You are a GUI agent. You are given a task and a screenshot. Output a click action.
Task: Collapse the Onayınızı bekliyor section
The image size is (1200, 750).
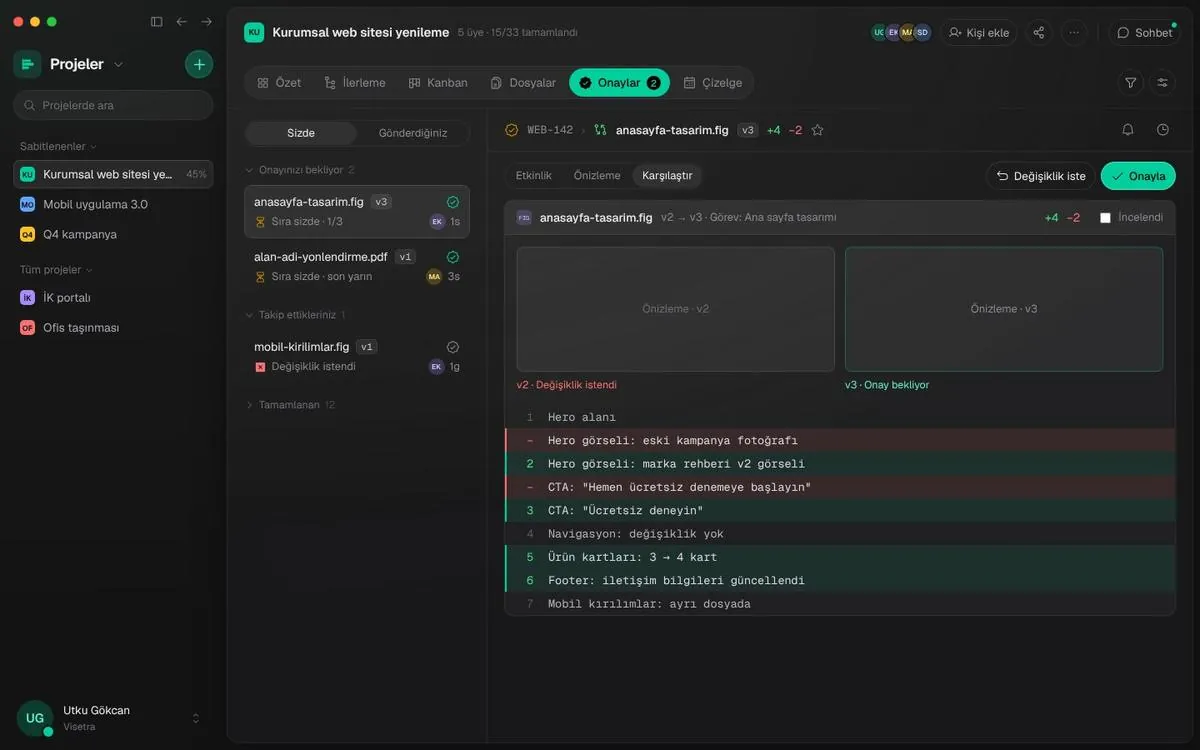pyautogui.click(x=299, y=170)
